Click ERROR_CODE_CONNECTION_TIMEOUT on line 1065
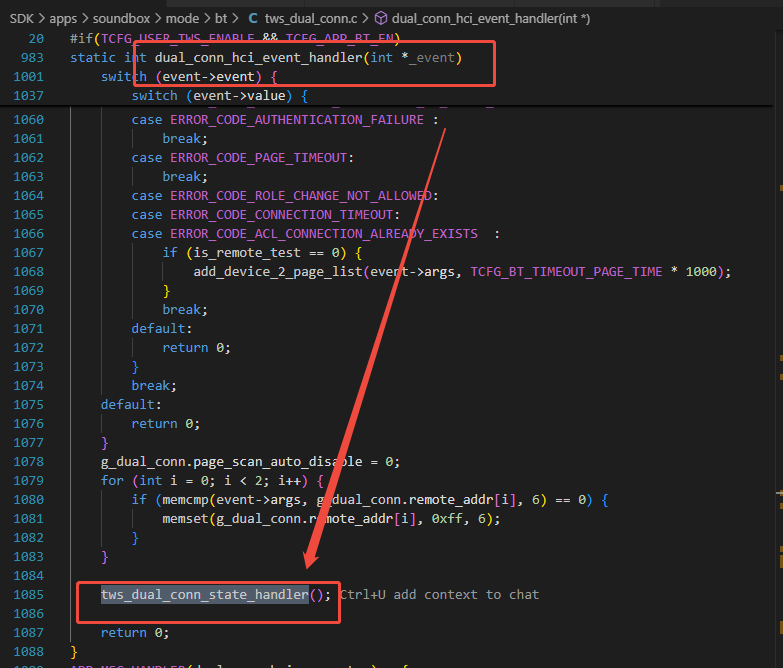The image size is (783, 668). (282, 215)
